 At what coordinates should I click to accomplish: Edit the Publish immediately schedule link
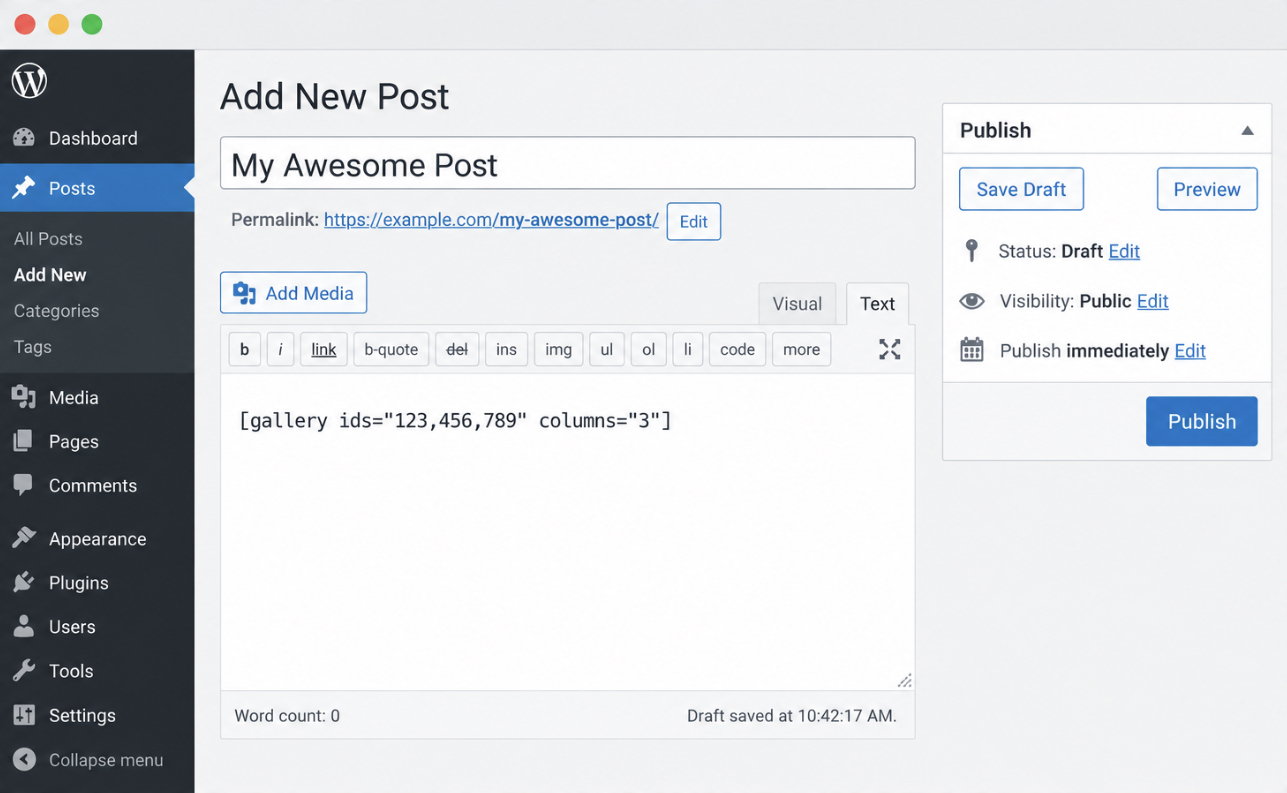[1190, 351]
